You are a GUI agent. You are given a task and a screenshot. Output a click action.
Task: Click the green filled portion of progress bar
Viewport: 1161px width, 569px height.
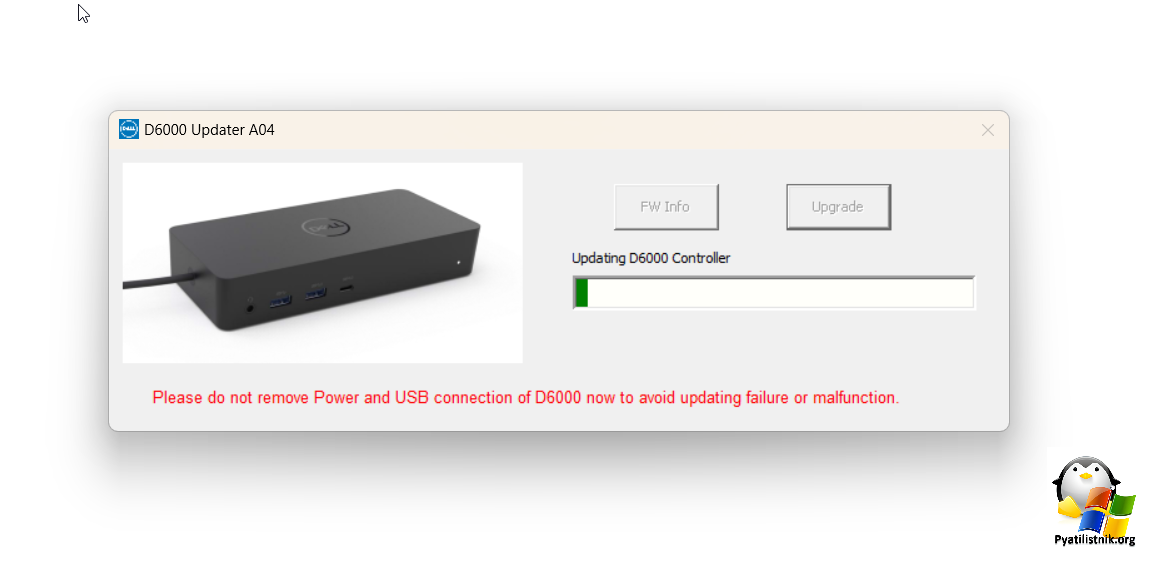(581, 293)
